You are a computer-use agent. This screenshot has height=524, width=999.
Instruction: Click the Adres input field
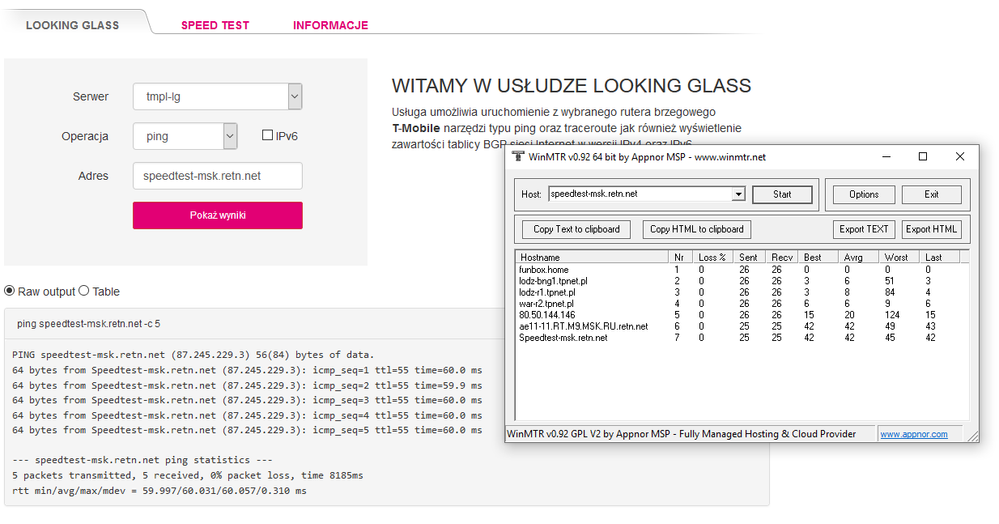coord(217,176)
